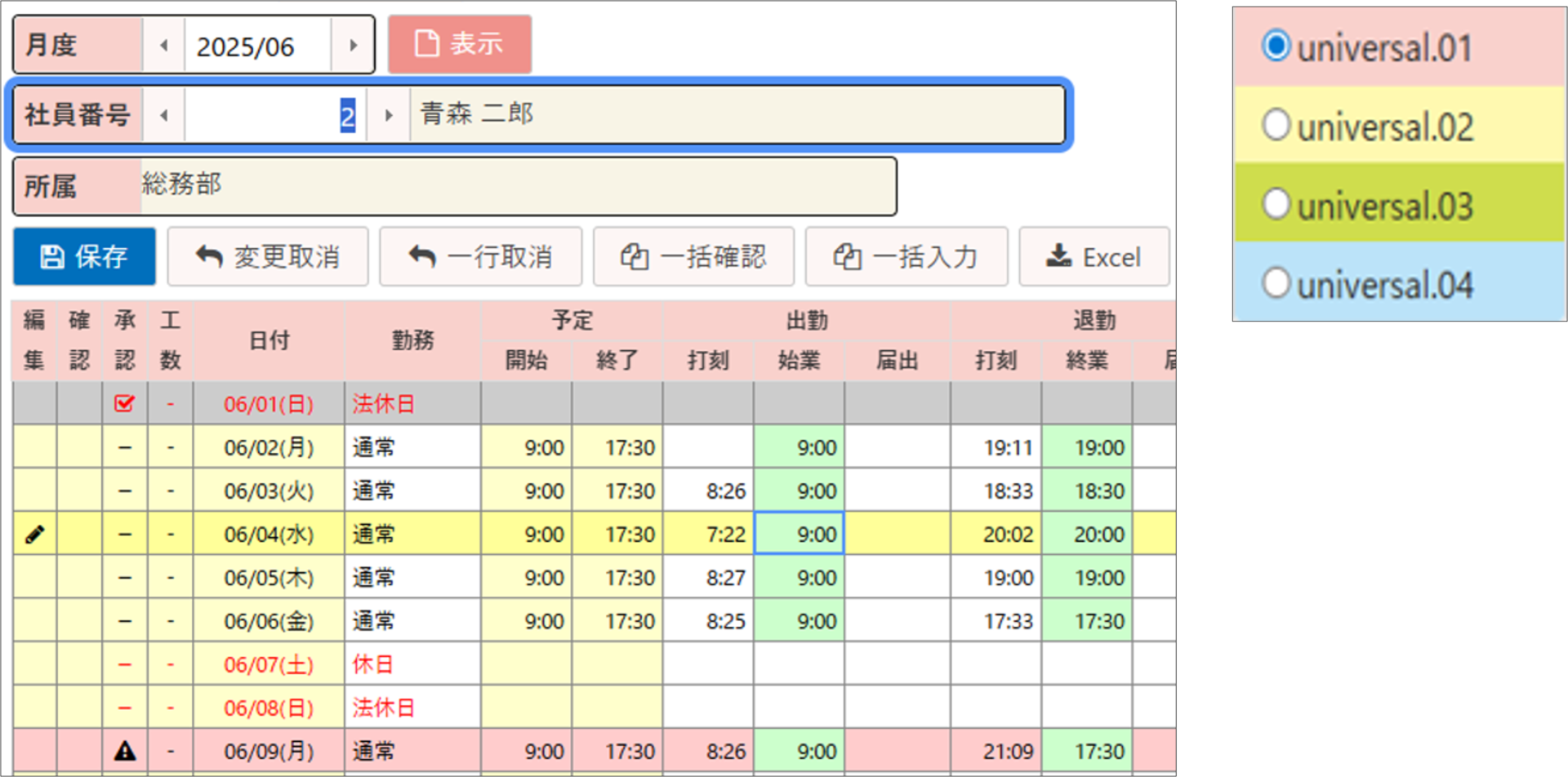1568x777 pixels.
Task: Click the floppy disk 保存 save button
Action: (x=84, y=257)
